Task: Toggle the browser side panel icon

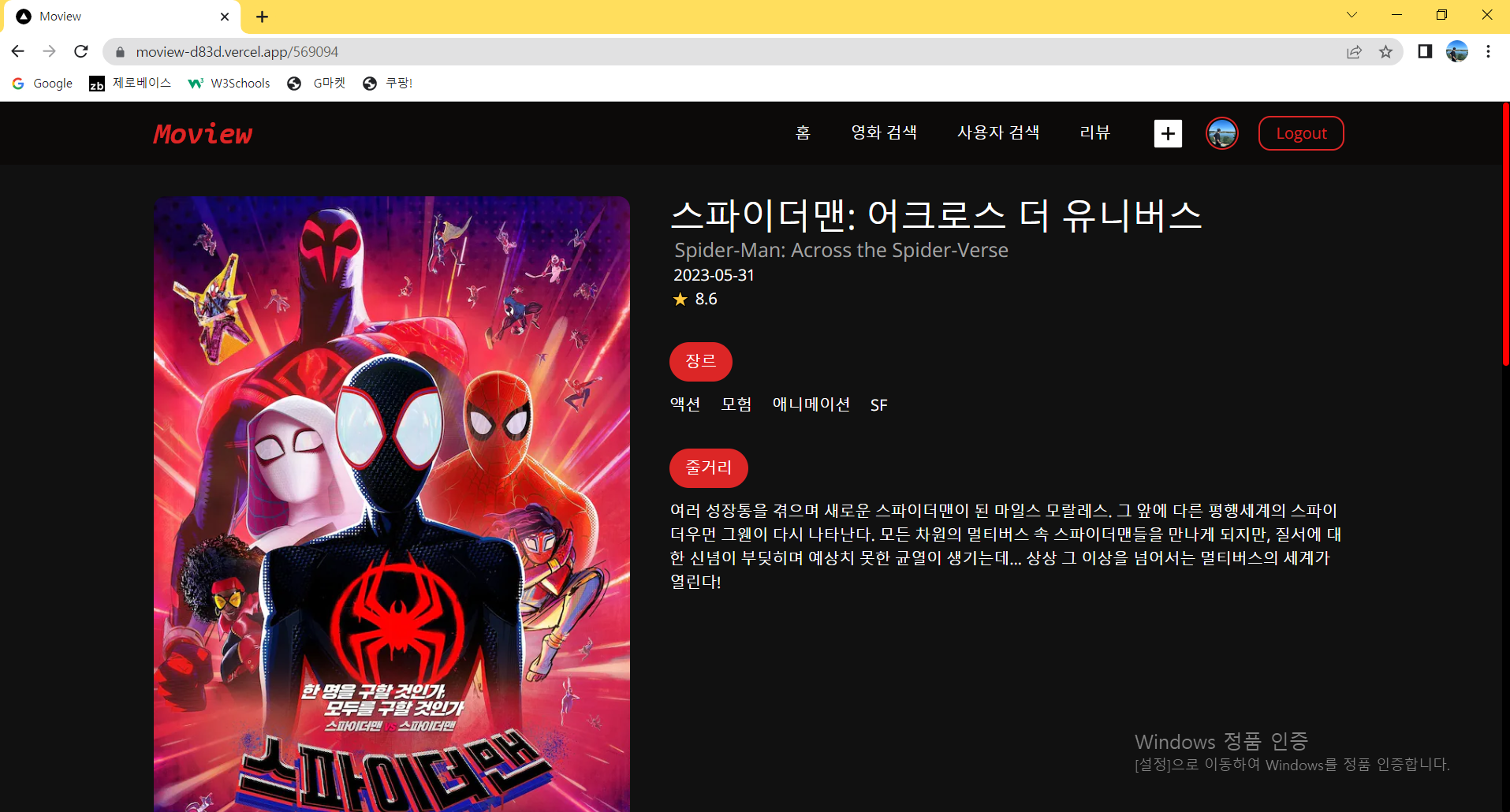Action: click(1425, 51)
